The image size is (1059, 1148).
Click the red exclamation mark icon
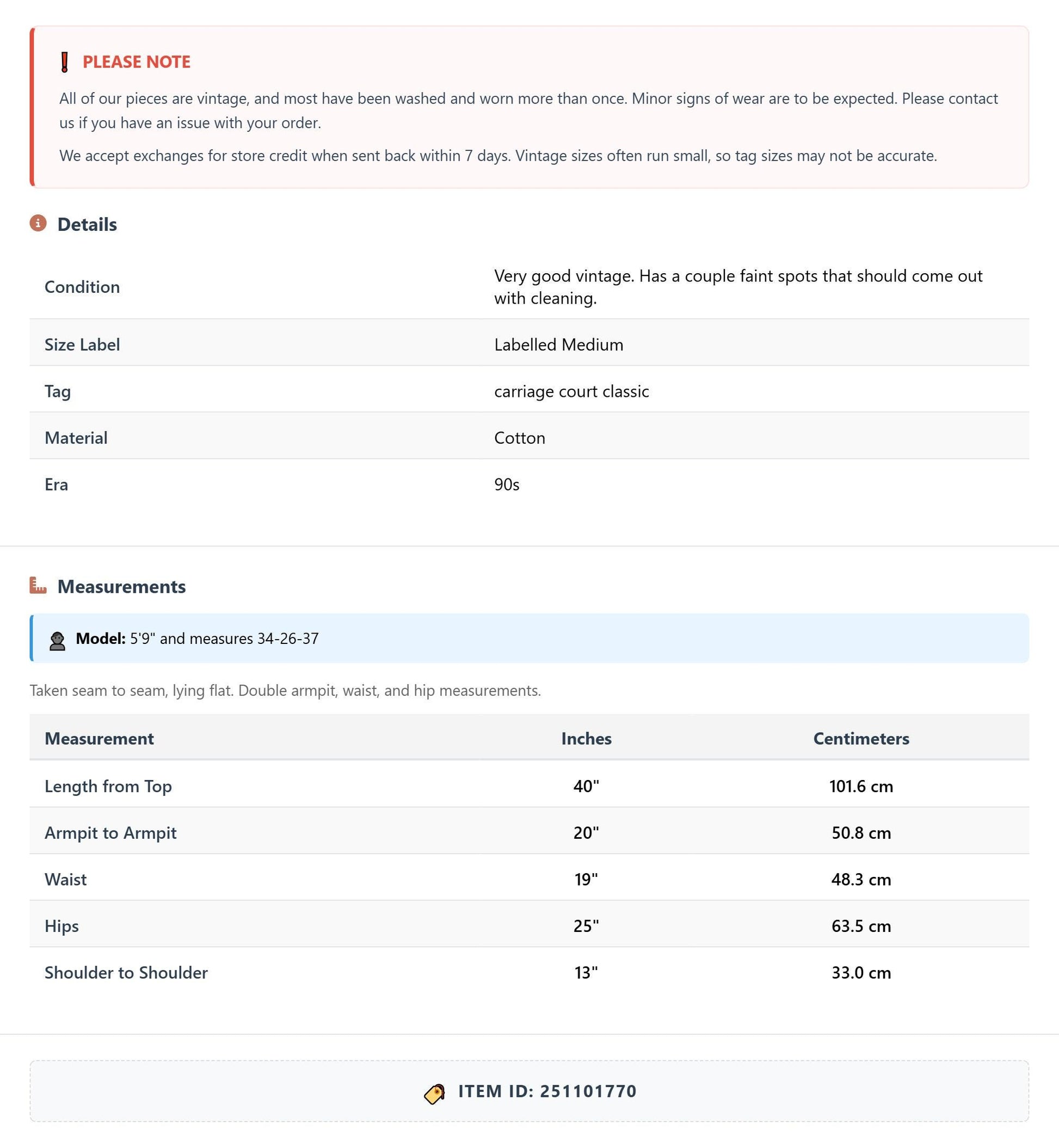coord(65,62)
